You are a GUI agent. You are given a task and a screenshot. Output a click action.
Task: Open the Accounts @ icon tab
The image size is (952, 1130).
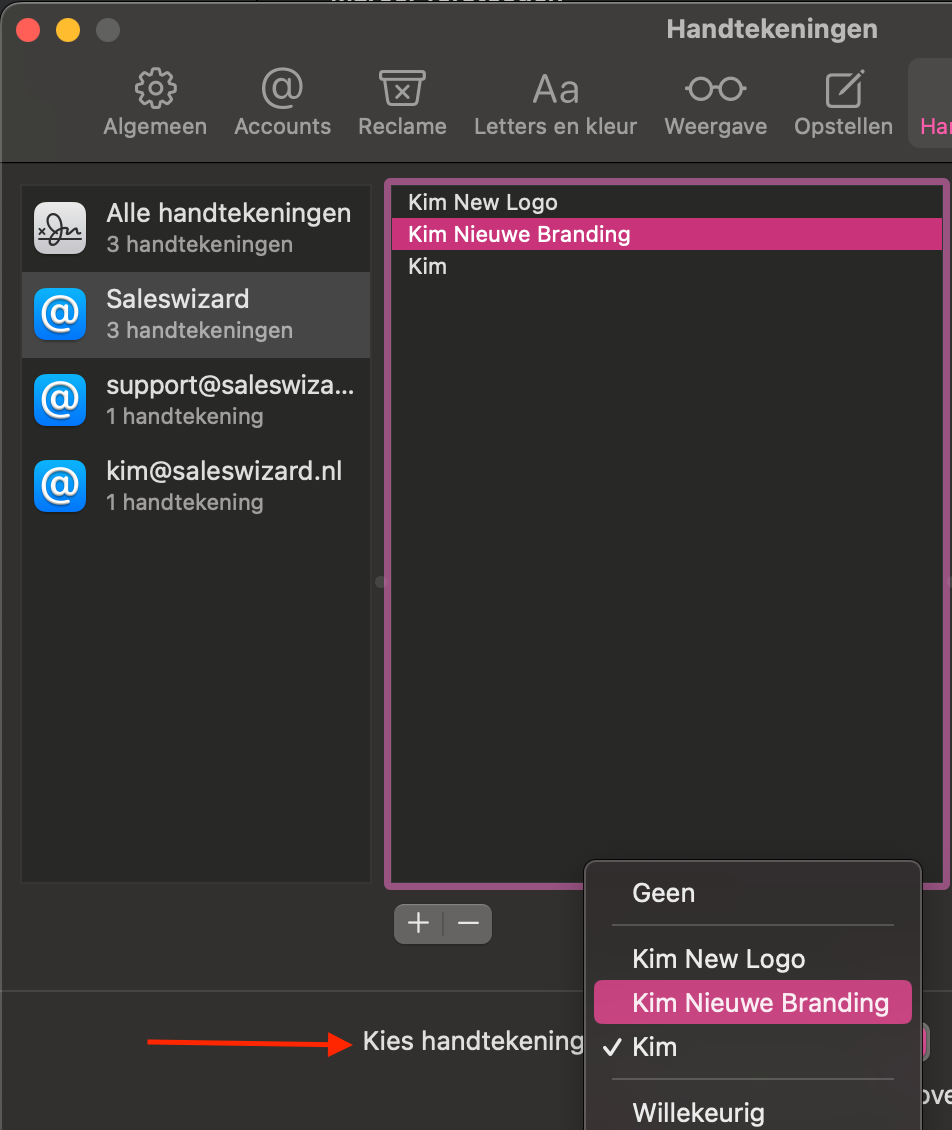(x=282, y=89)
